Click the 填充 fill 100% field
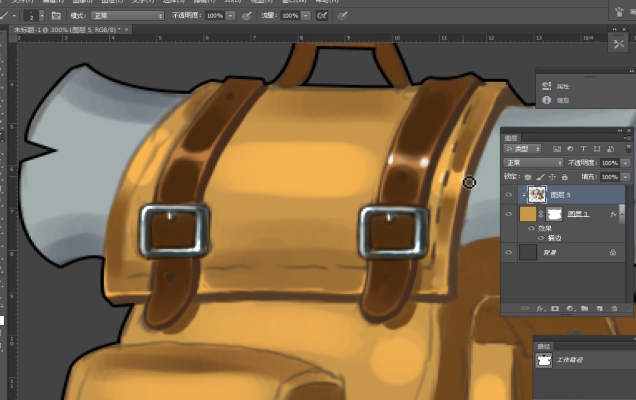The width and height of the screenshot is (636, 400). (x=610, y=177)
